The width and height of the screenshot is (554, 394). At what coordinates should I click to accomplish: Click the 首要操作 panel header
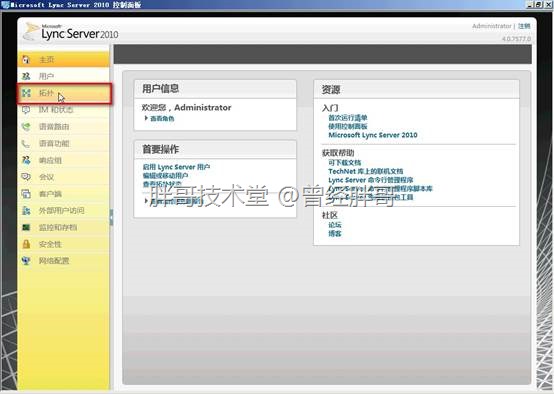tap(215, 149)
